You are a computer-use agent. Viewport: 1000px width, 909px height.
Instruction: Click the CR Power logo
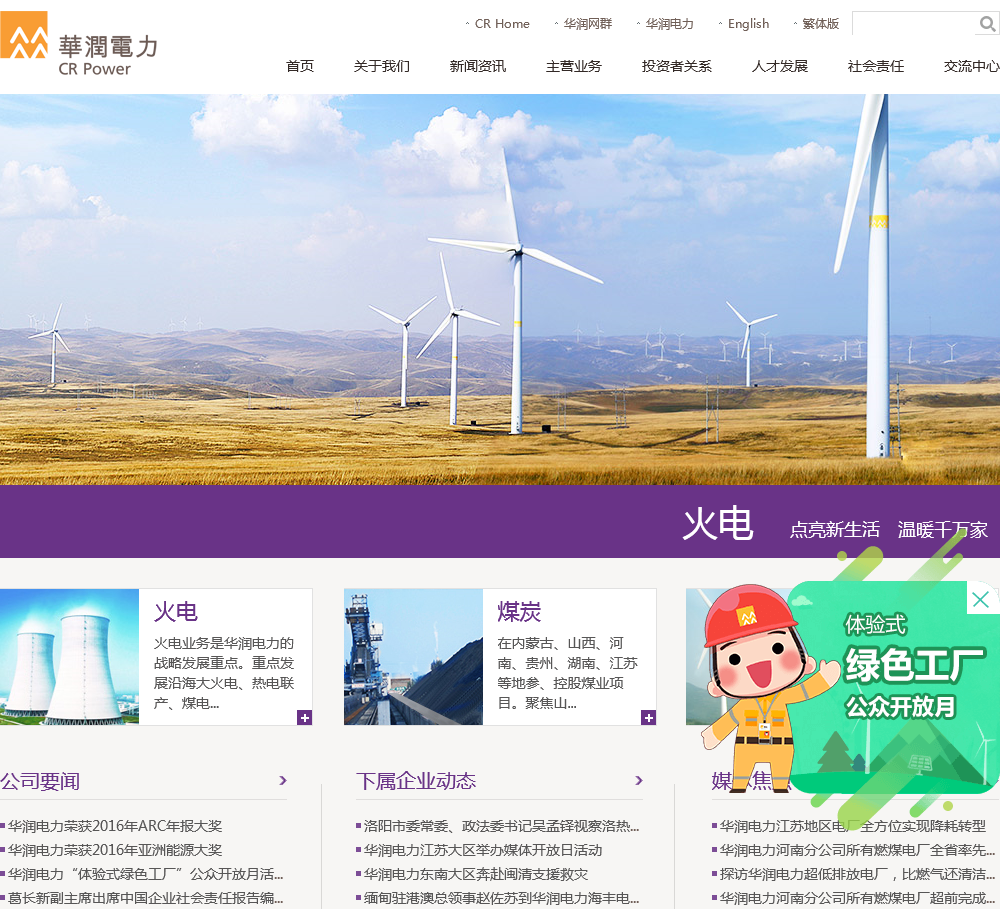[x=79, y=45]
